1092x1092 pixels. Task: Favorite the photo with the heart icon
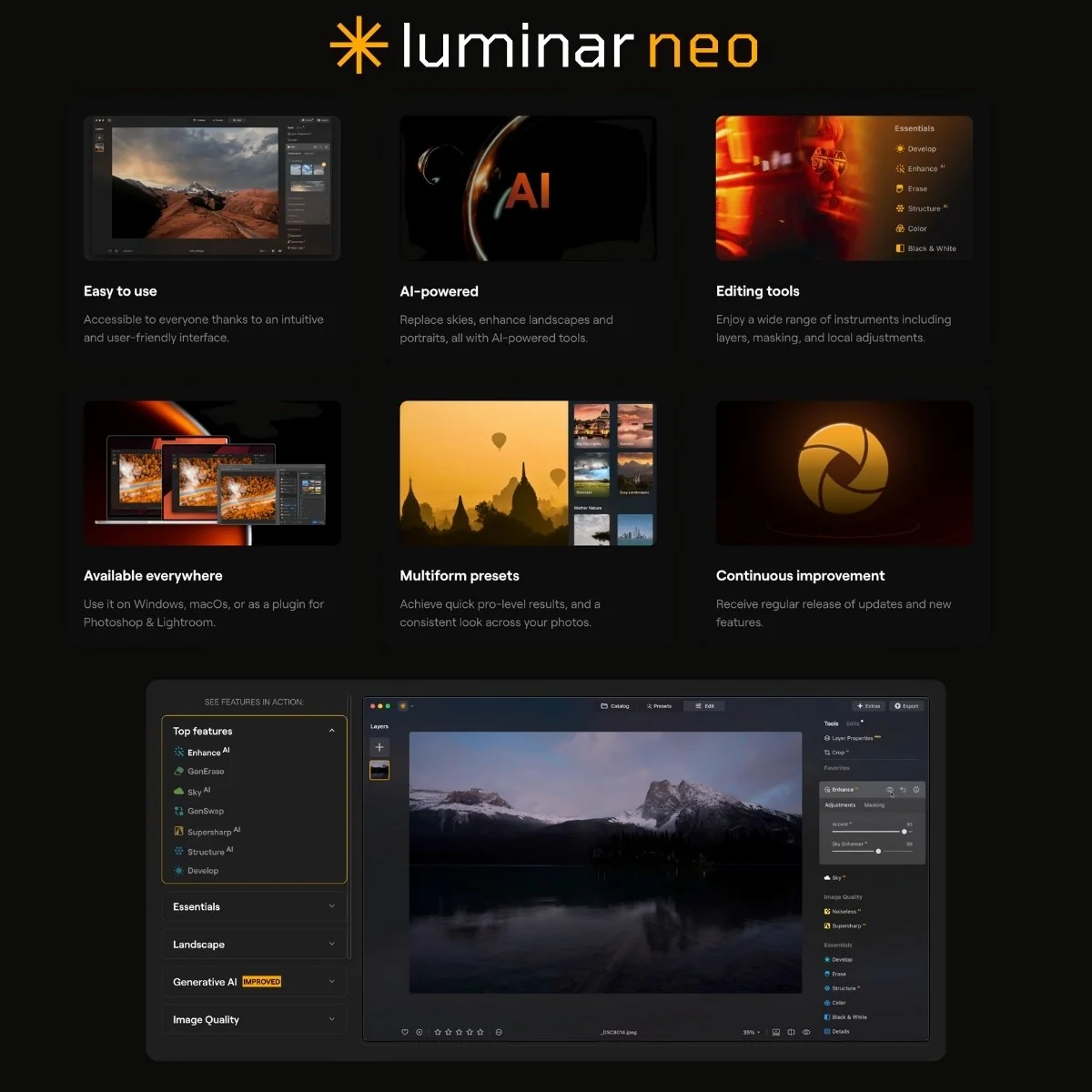pyautogui.click(x=404, y=1032)
